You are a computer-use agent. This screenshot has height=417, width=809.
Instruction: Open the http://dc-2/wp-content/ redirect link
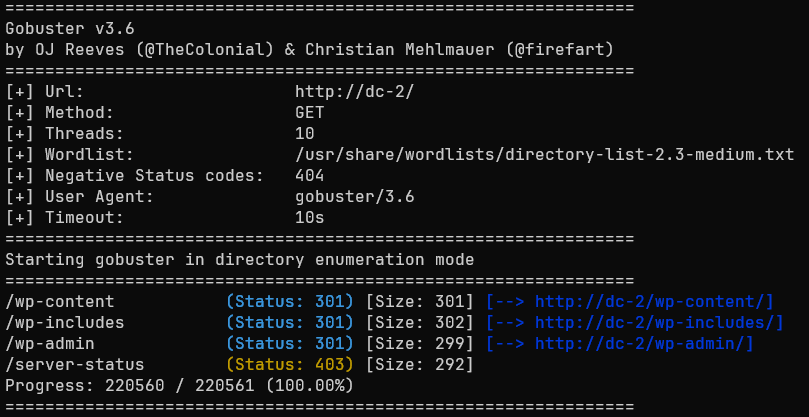(x=650, y=302)
